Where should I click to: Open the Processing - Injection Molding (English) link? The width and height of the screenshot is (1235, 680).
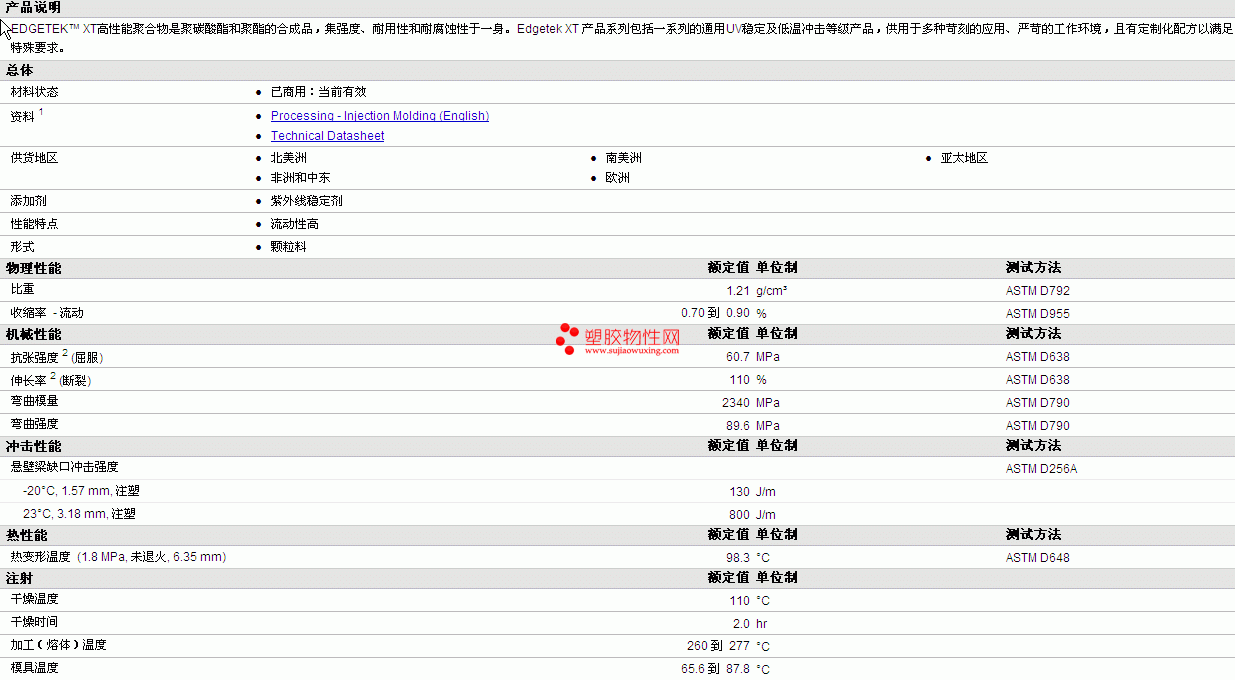click(x=380, y=116)
